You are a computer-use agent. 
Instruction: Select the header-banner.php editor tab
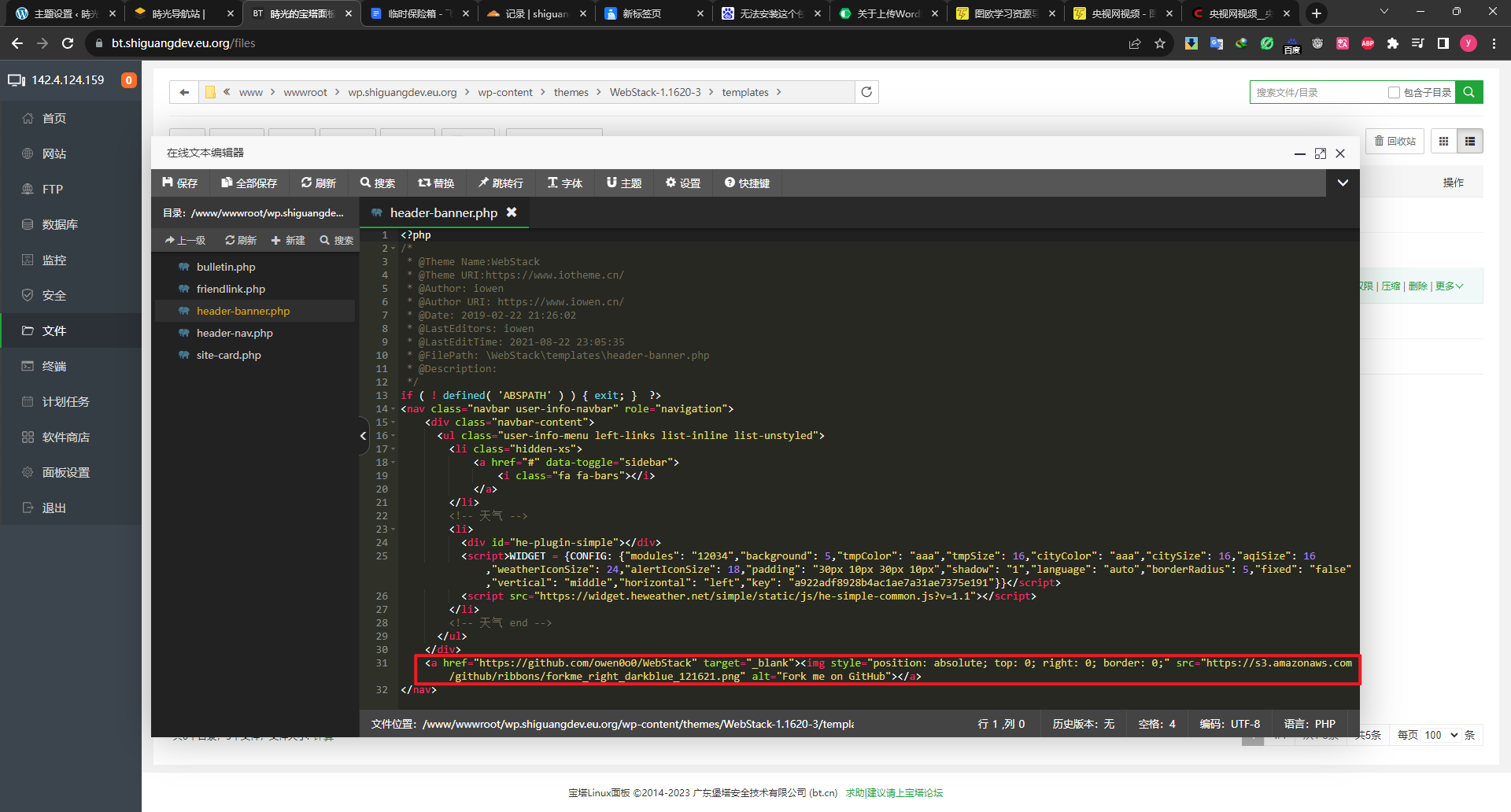pos(443,212)
